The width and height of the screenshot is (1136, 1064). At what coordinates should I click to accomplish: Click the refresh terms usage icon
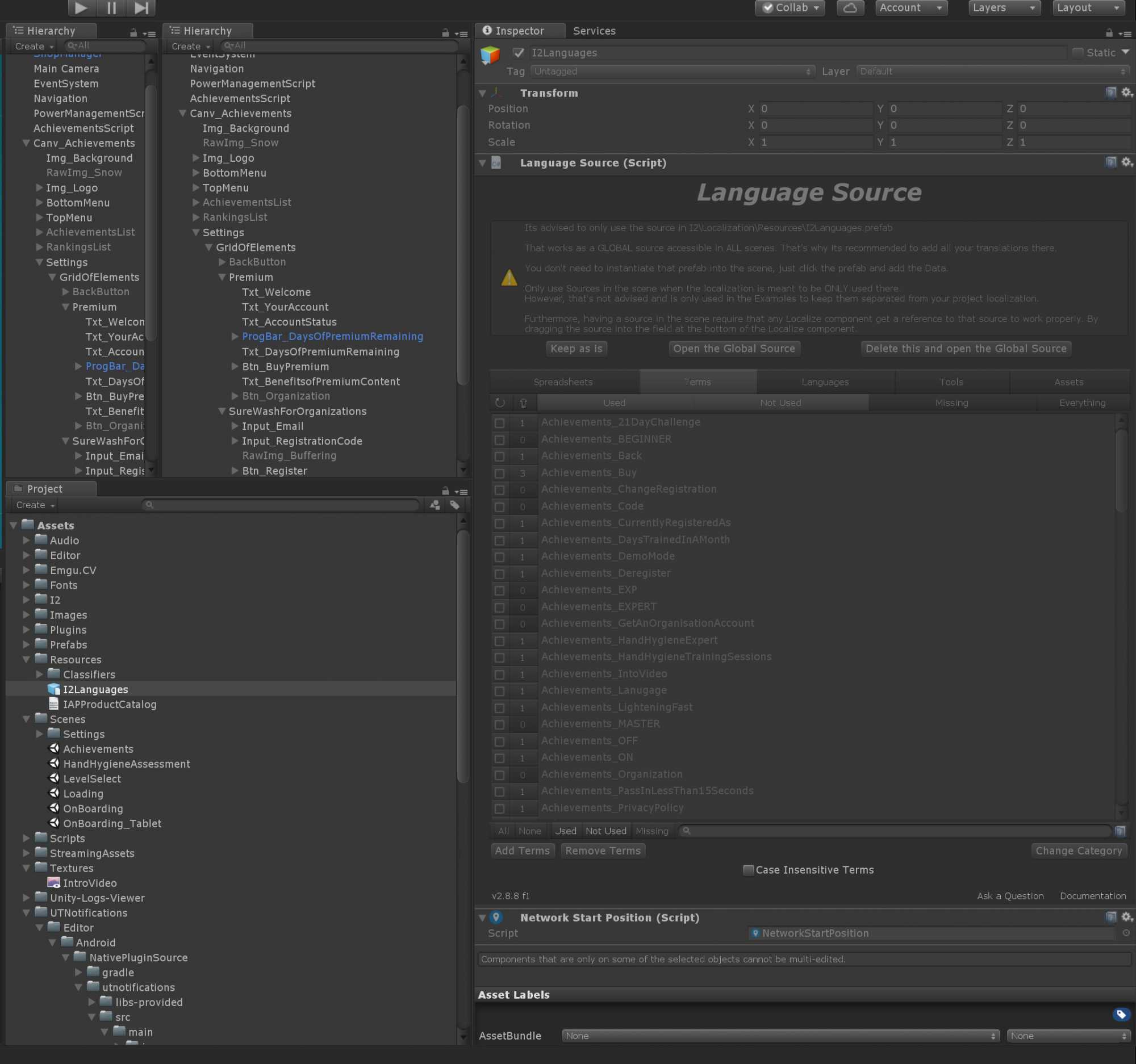click(500, 403)
